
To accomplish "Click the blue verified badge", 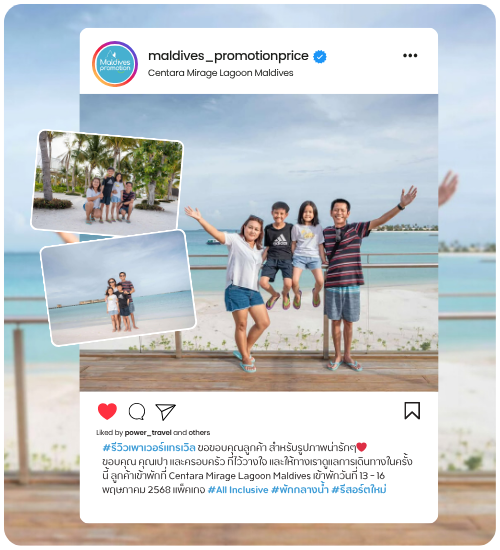I will click(x=319, y=56).
